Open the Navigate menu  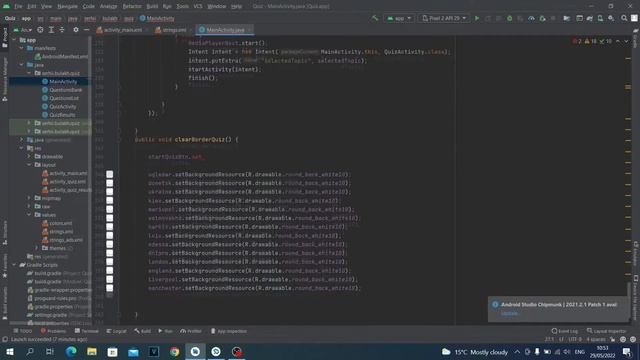[67, 6]
